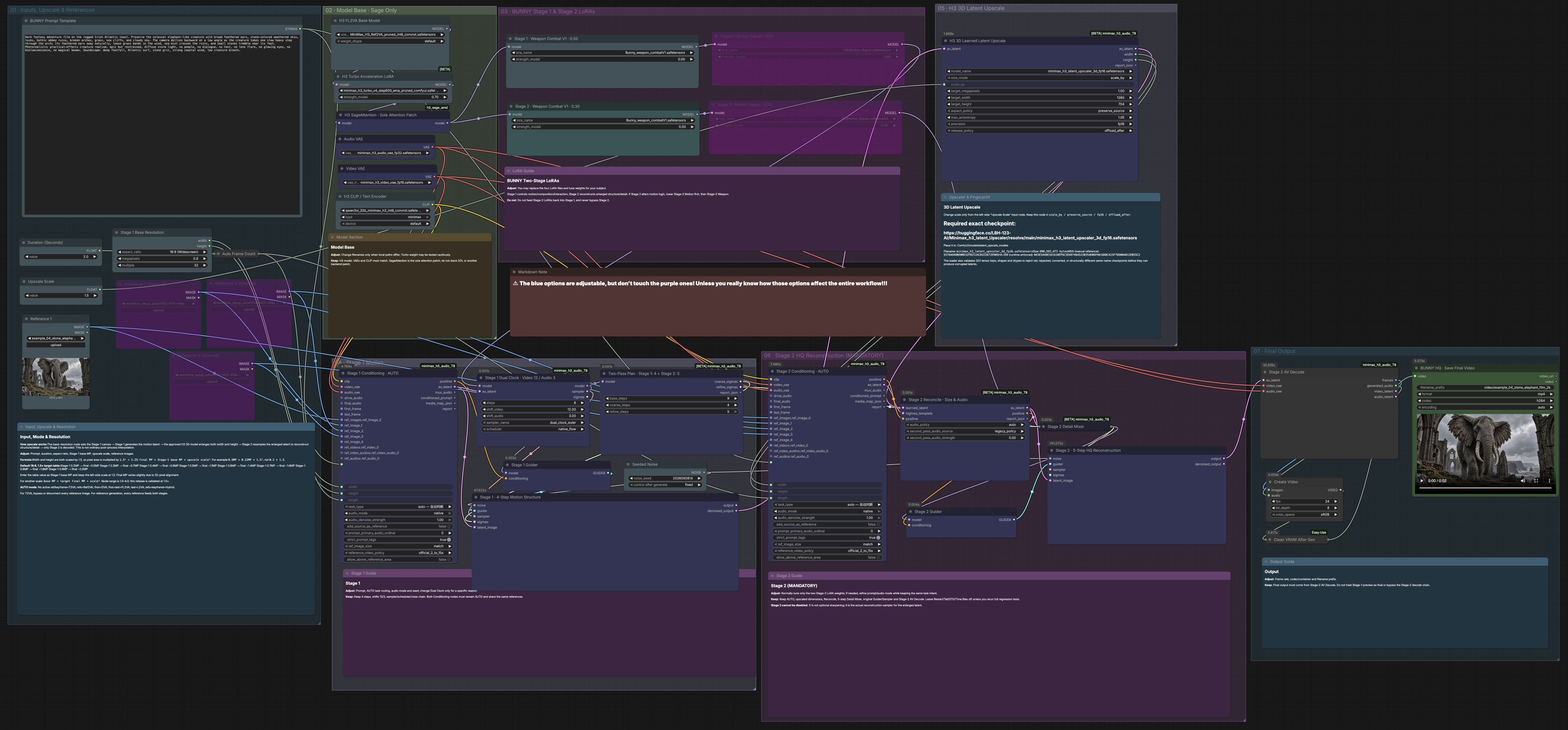The width and height of the screenshot is (1568, 730).
Task: Click the Reference 1 node's collapse dot
Action: tap(27, 319)
